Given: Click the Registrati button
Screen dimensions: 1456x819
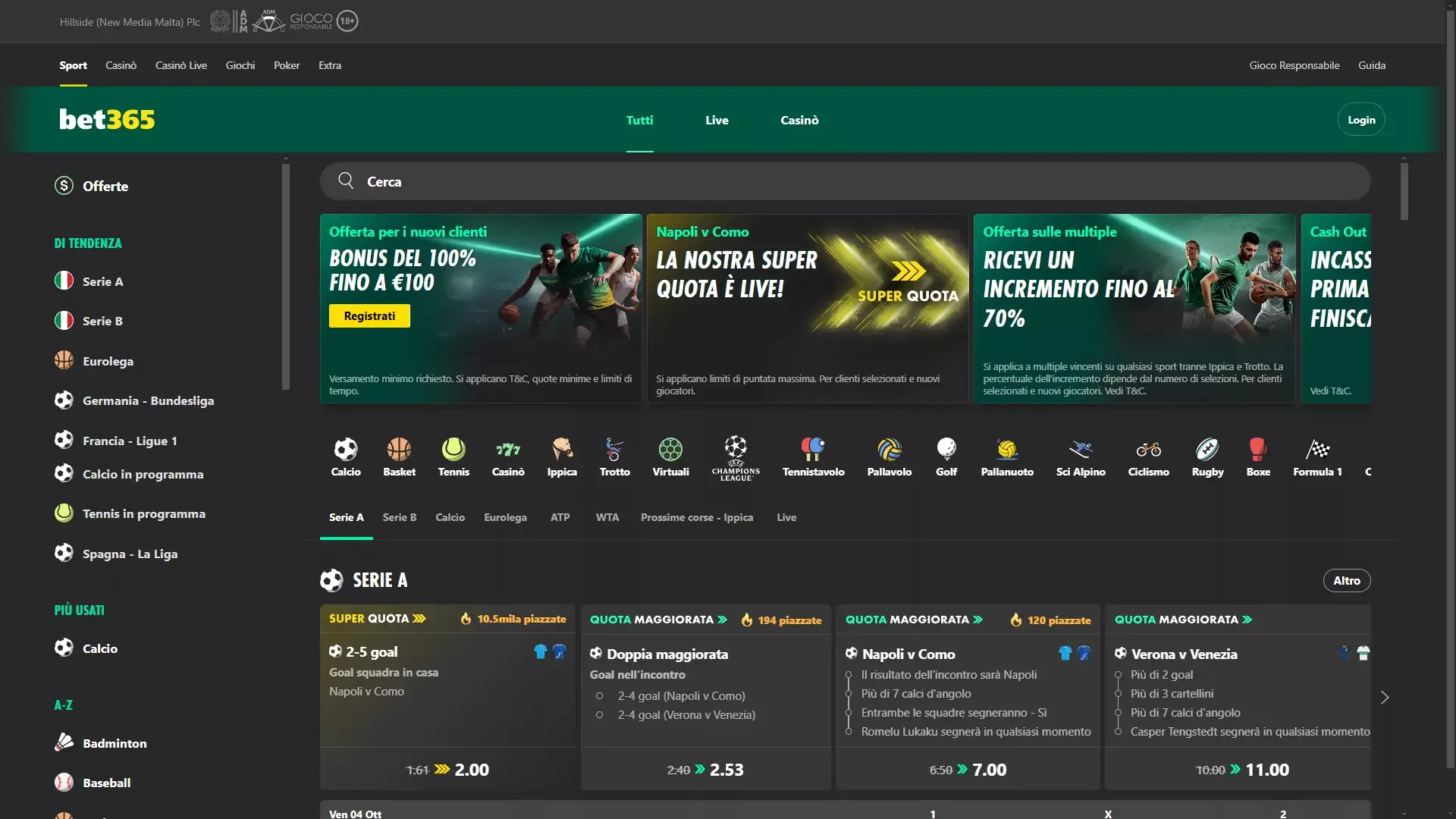Looking at the screenshot, I should tap(369, 315).
